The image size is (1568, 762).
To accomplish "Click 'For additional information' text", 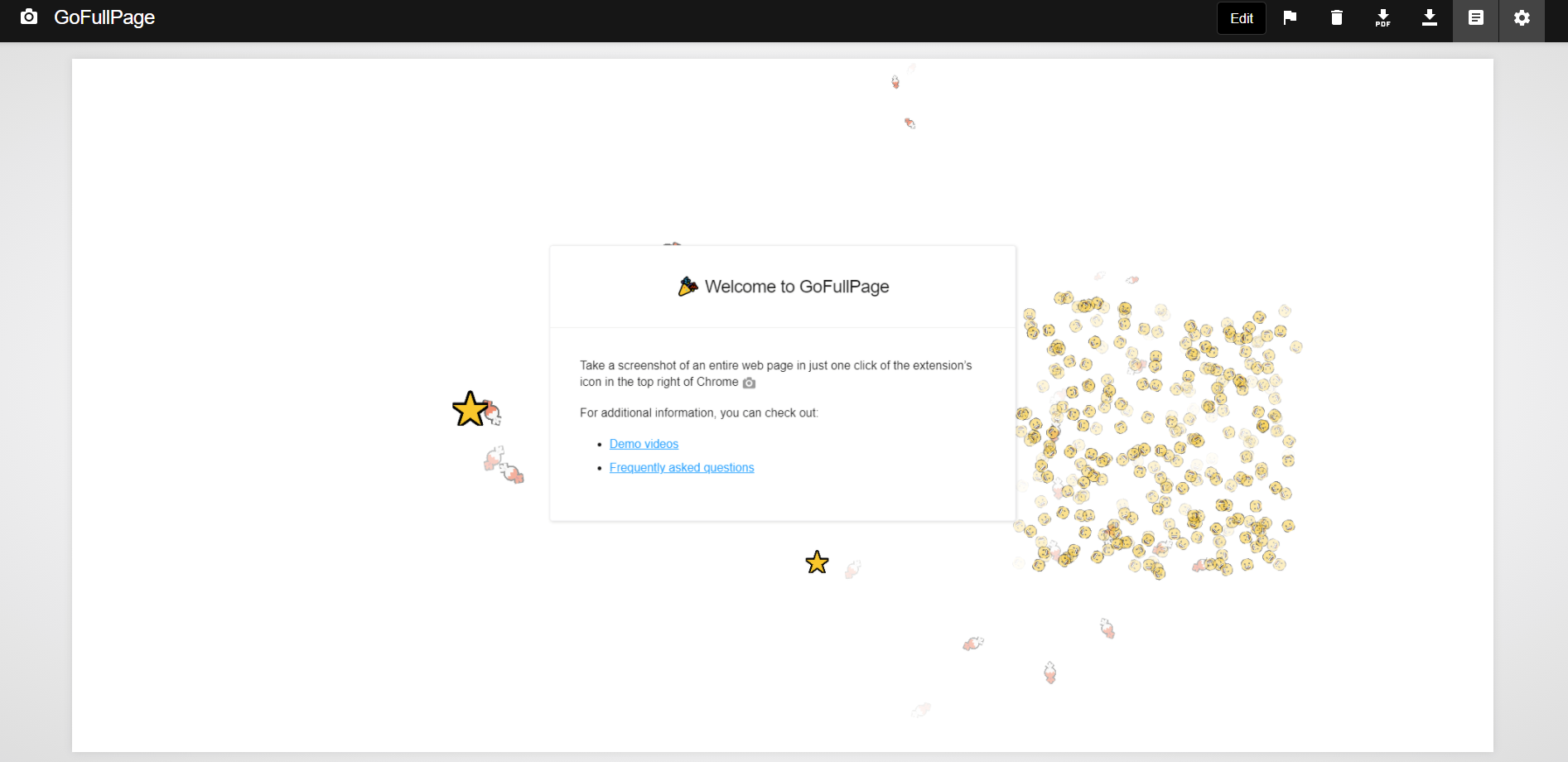I will point(699,412).
